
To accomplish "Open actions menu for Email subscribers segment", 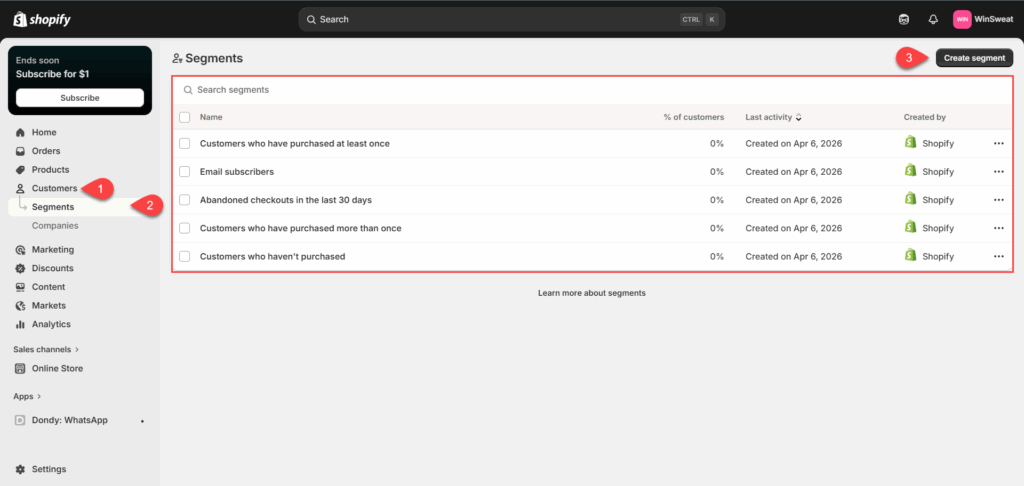I will tap(998, 172).
